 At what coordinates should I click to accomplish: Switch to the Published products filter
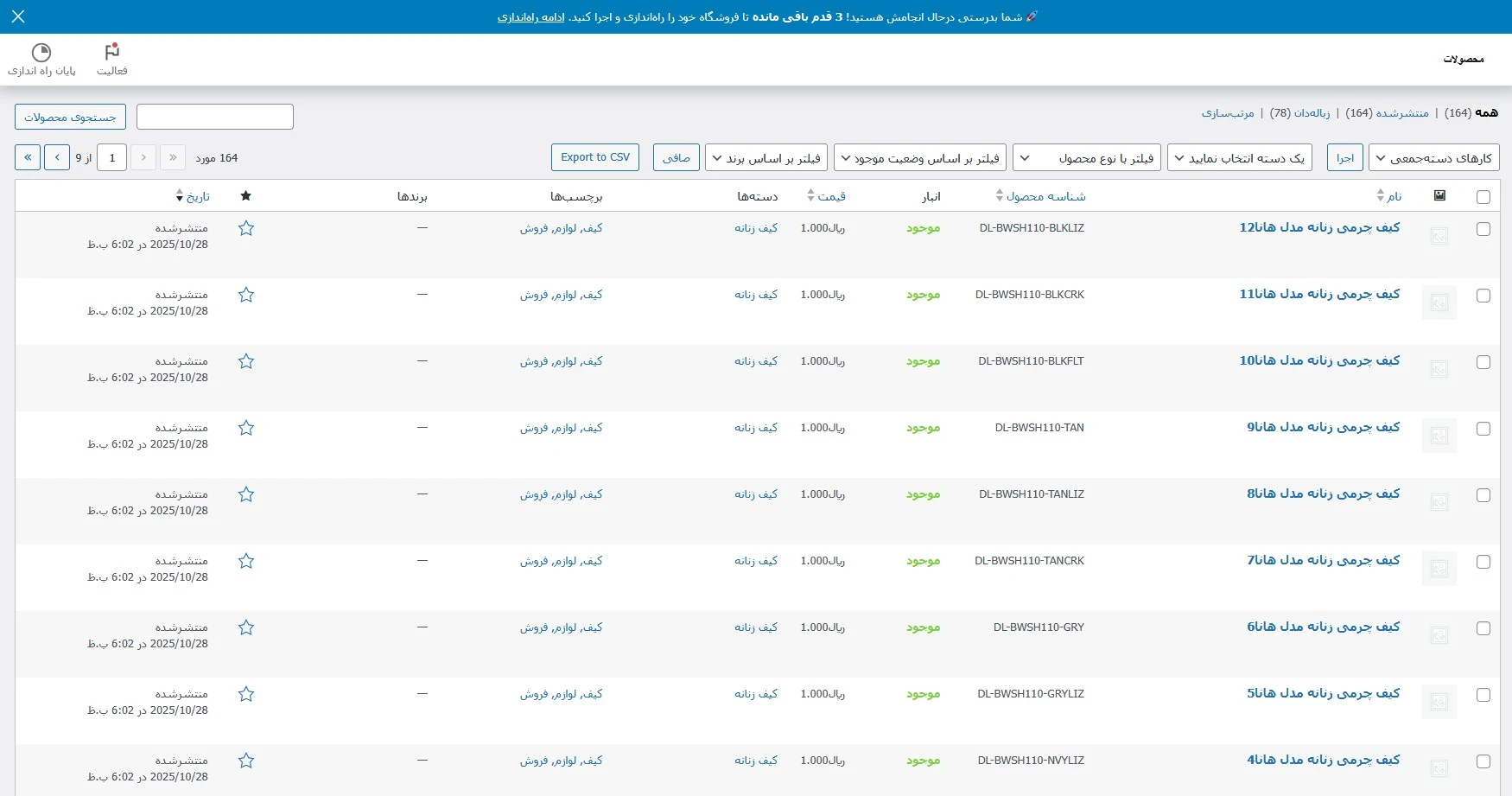coord(1401,113)
